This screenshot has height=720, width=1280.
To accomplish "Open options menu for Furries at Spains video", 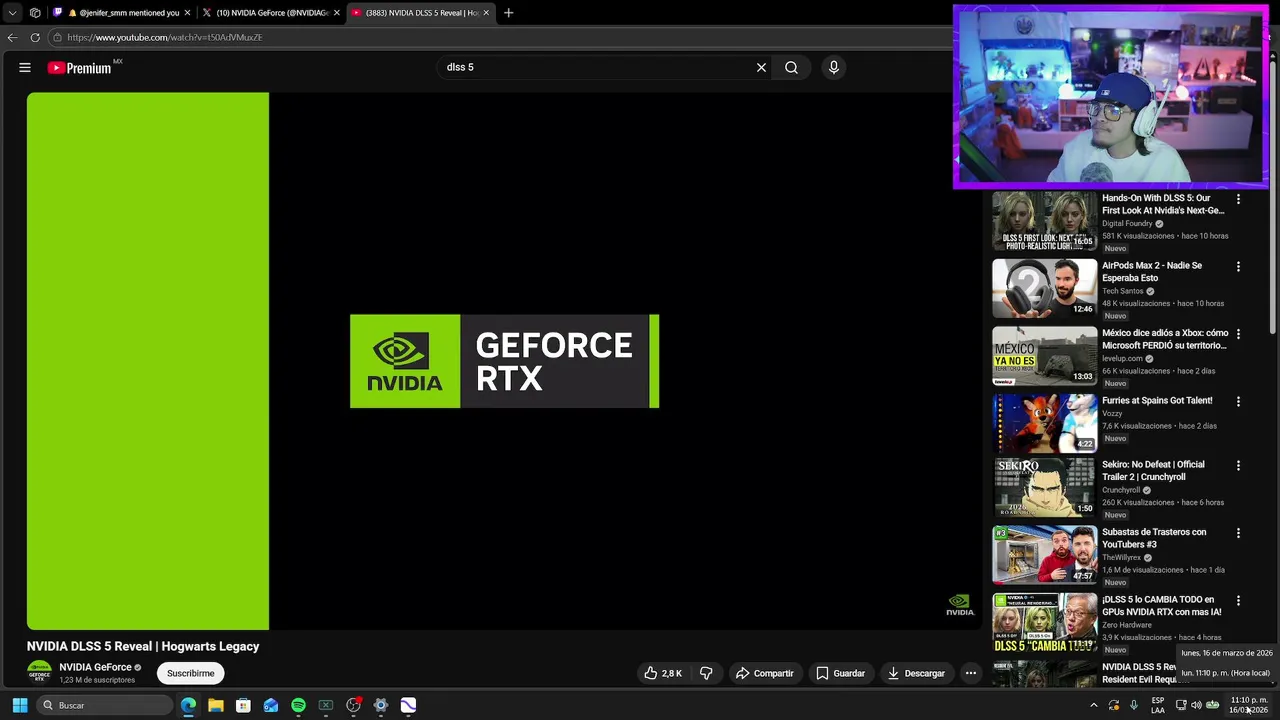I will click(1238, 401).
